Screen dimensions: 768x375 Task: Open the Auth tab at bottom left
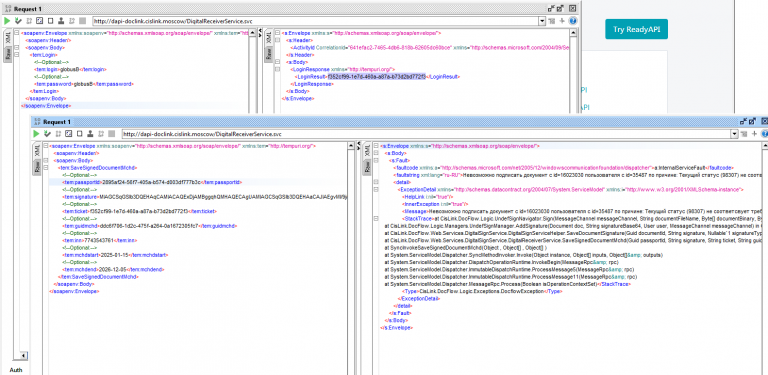click(x=16, y=370)
